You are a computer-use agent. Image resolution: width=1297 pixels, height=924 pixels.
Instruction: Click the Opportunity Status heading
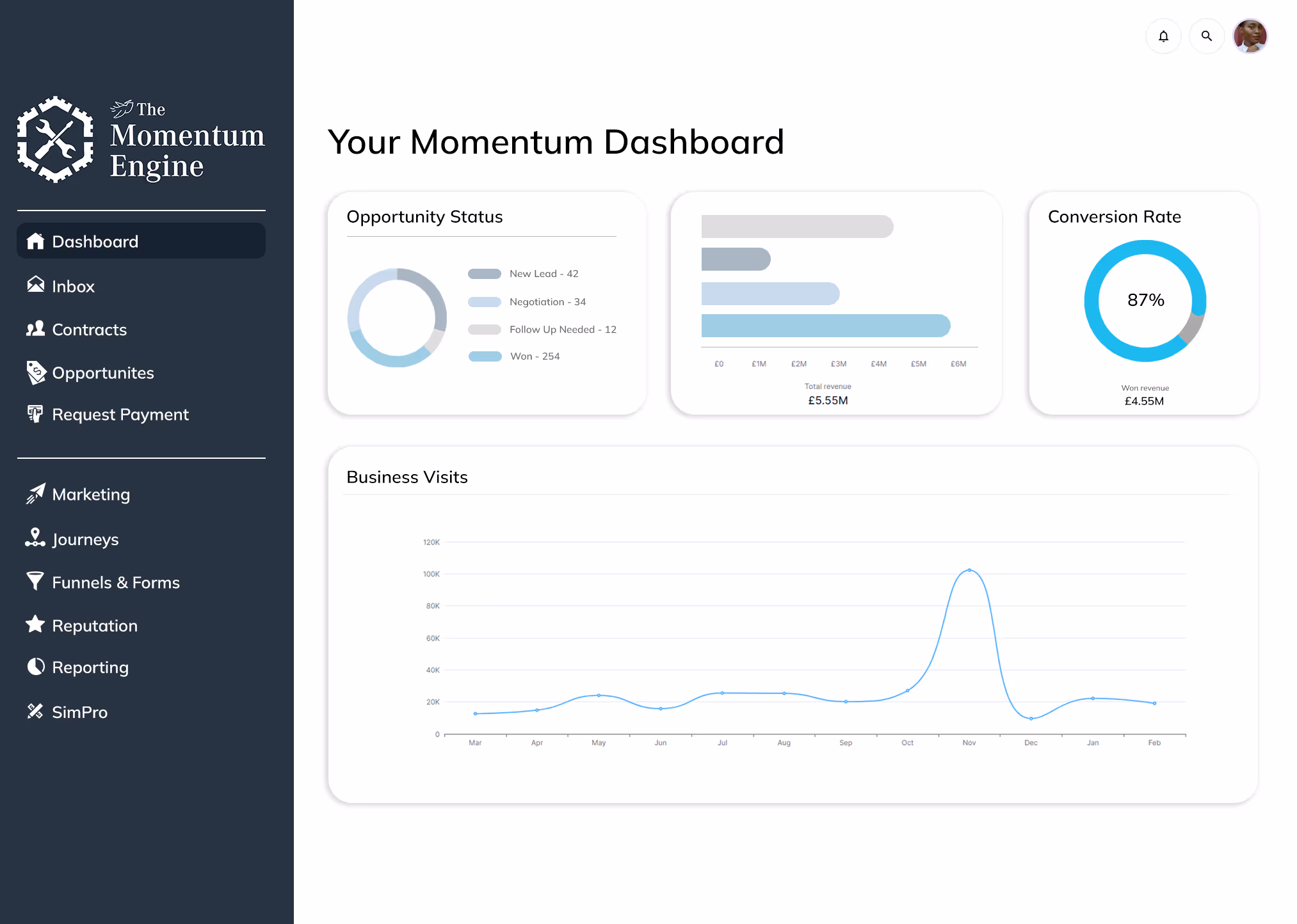tap(424, 217)
